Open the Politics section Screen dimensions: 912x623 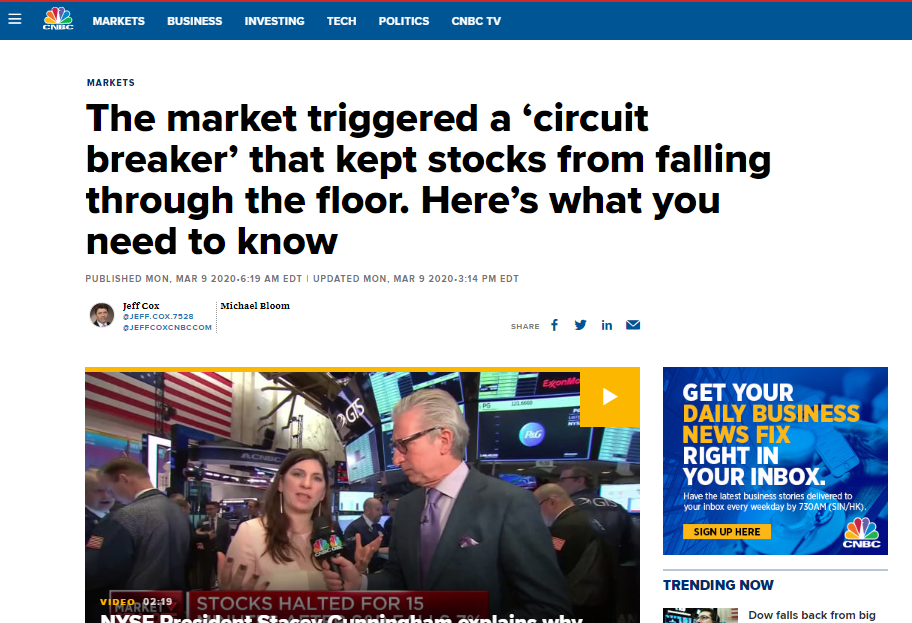[x=404, y=21]
